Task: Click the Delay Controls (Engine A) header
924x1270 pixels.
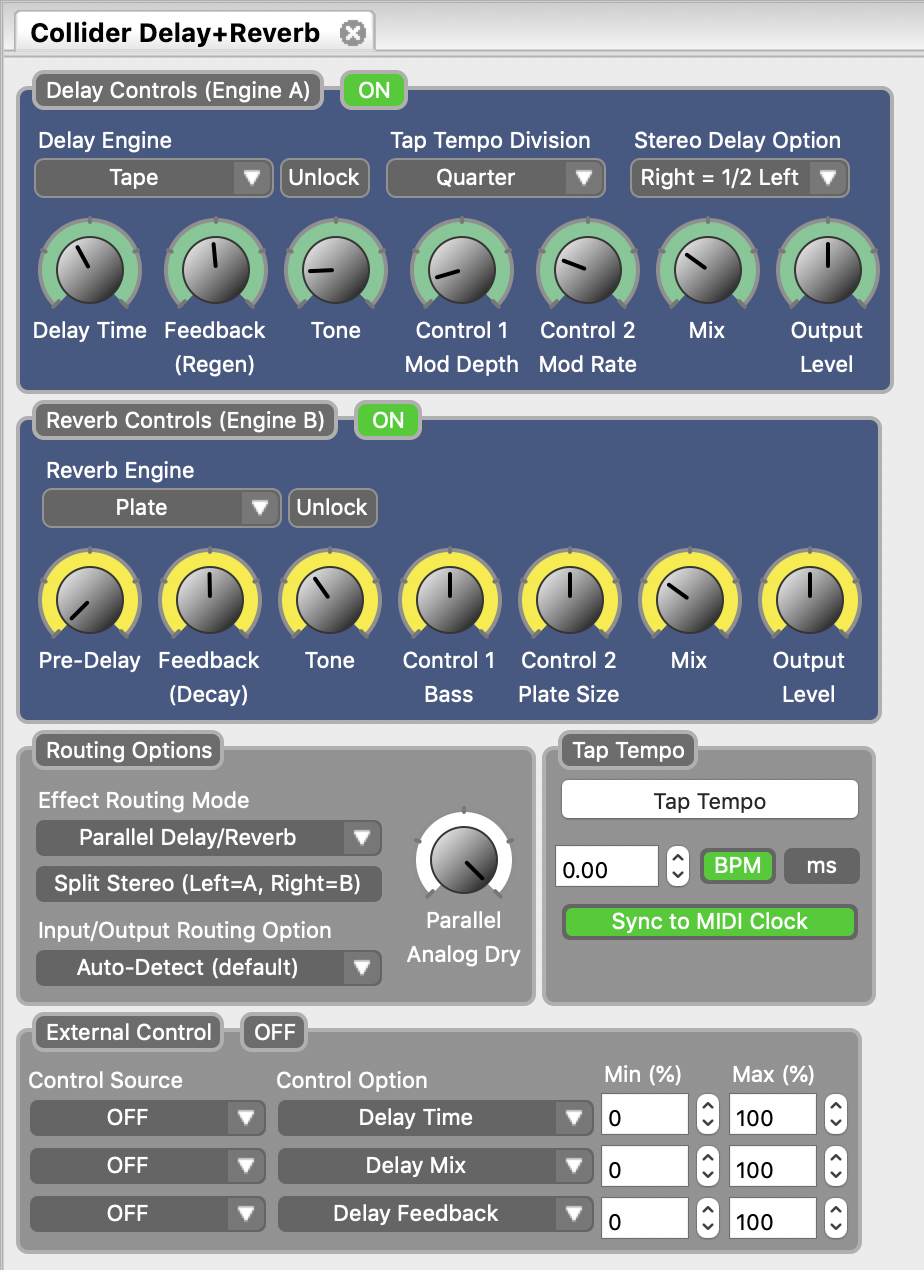Action: pyautogui.click(x=178, y=90)
